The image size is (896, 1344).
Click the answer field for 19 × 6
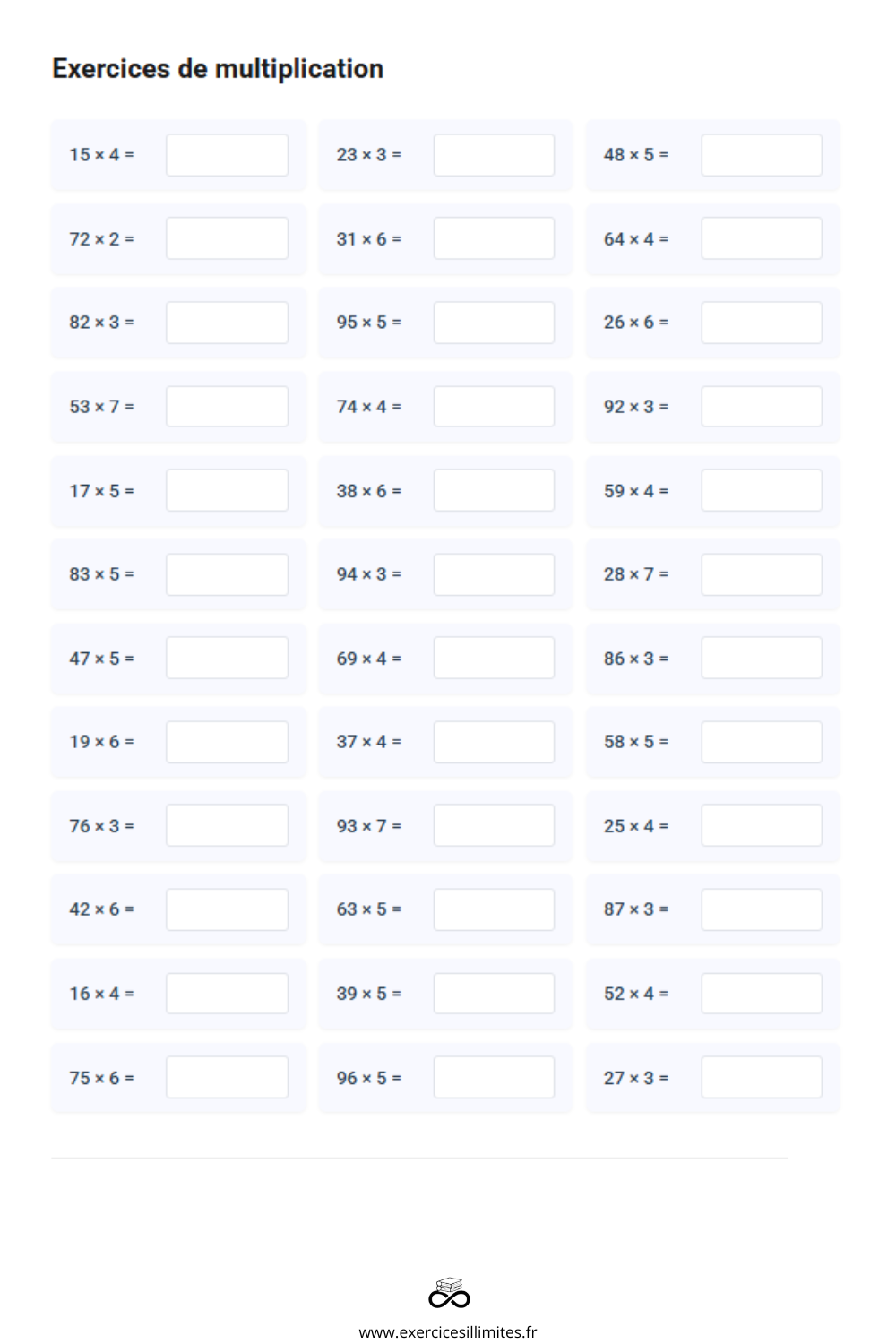coord(227,742)
